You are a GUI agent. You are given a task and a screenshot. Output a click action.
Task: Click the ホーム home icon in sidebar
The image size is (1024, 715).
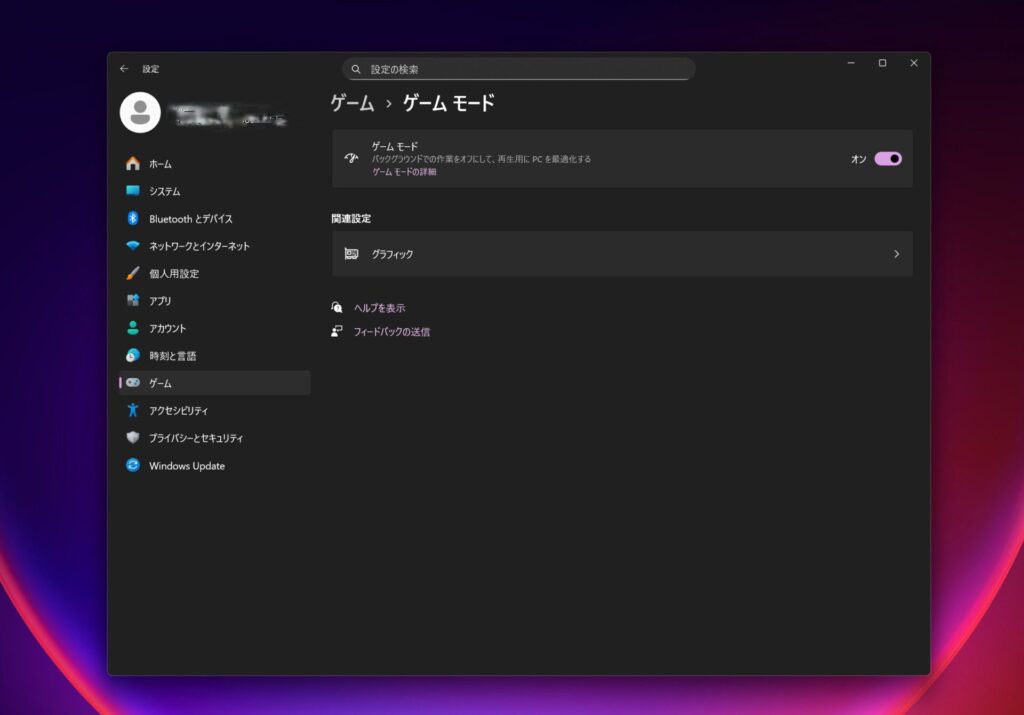click(x=133, y=164)
